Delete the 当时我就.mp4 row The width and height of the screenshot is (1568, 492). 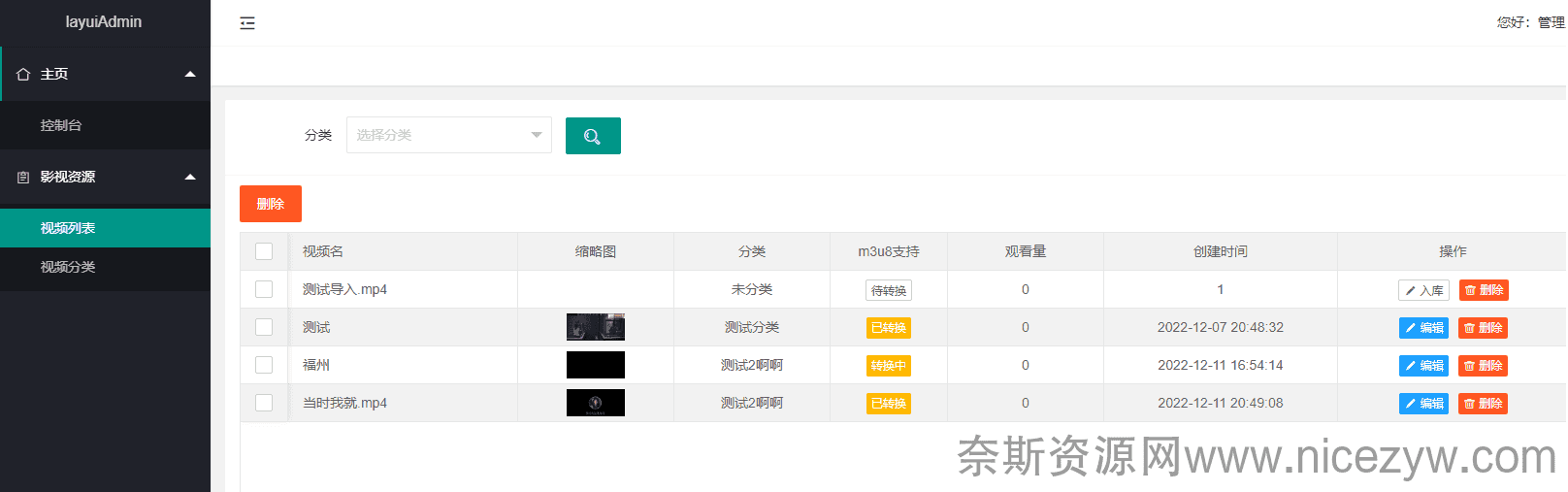coord(1483,404)
